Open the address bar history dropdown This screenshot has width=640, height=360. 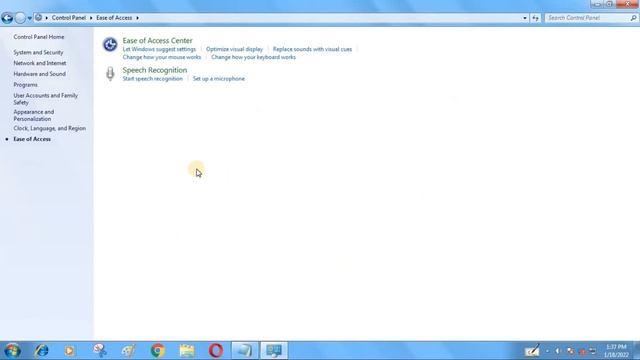point(524,18)
